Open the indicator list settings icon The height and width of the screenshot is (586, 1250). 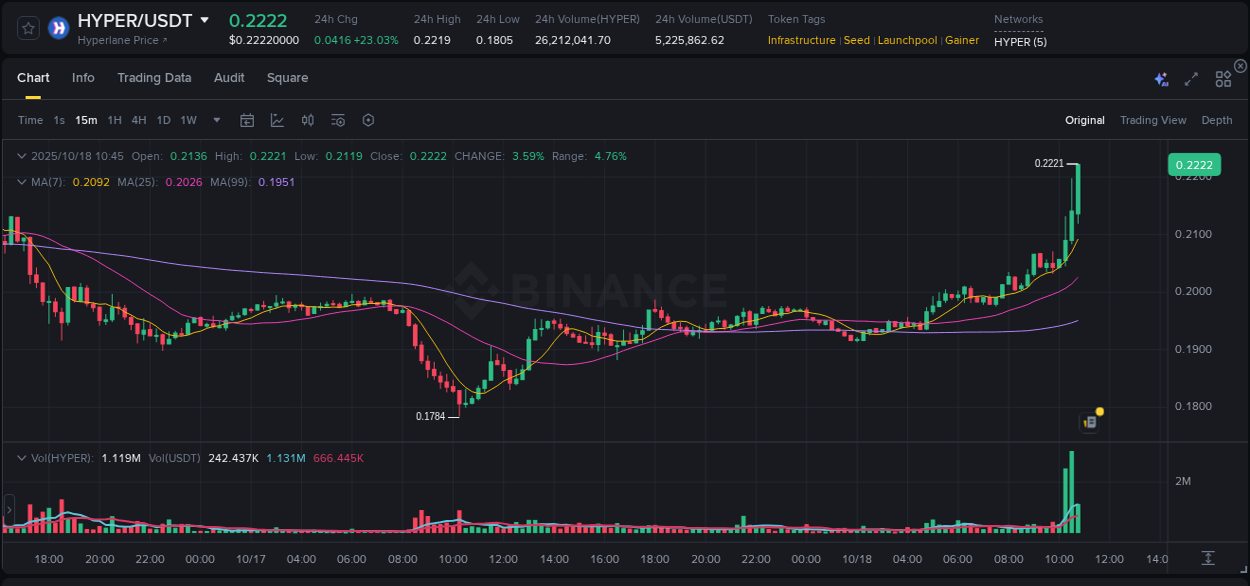[x=337, y=120]
